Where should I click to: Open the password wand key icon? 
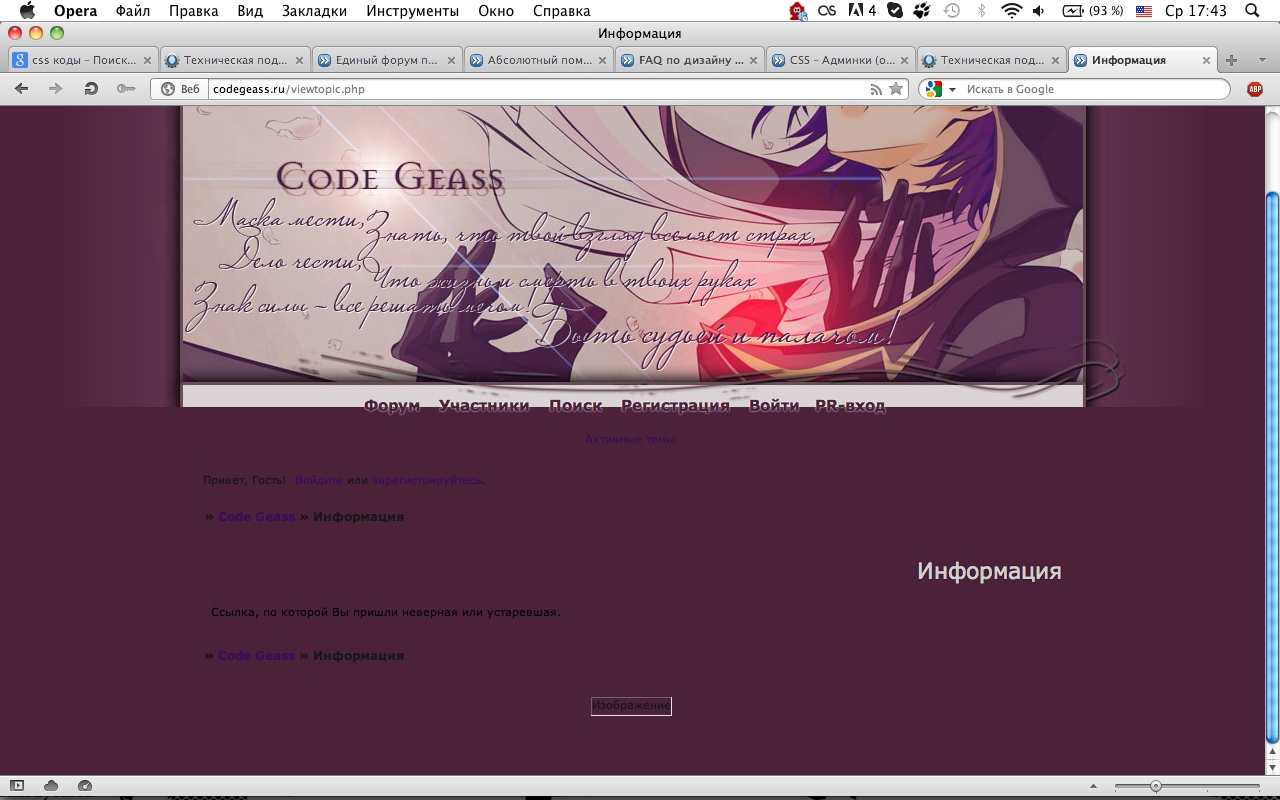(125, 89)
